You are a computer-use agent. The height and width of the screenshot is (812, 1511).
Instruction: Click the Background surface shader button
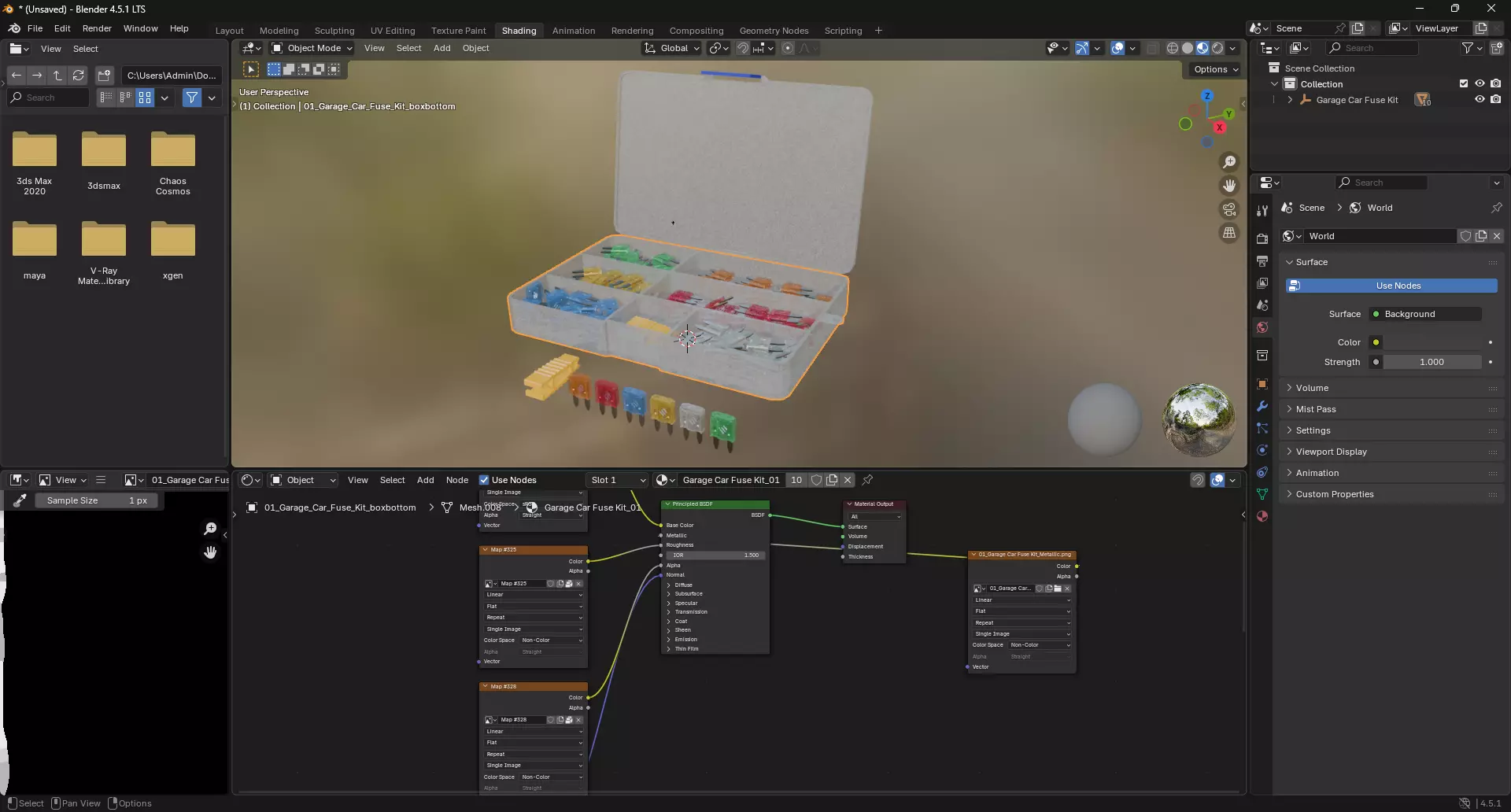[1425, 314]
